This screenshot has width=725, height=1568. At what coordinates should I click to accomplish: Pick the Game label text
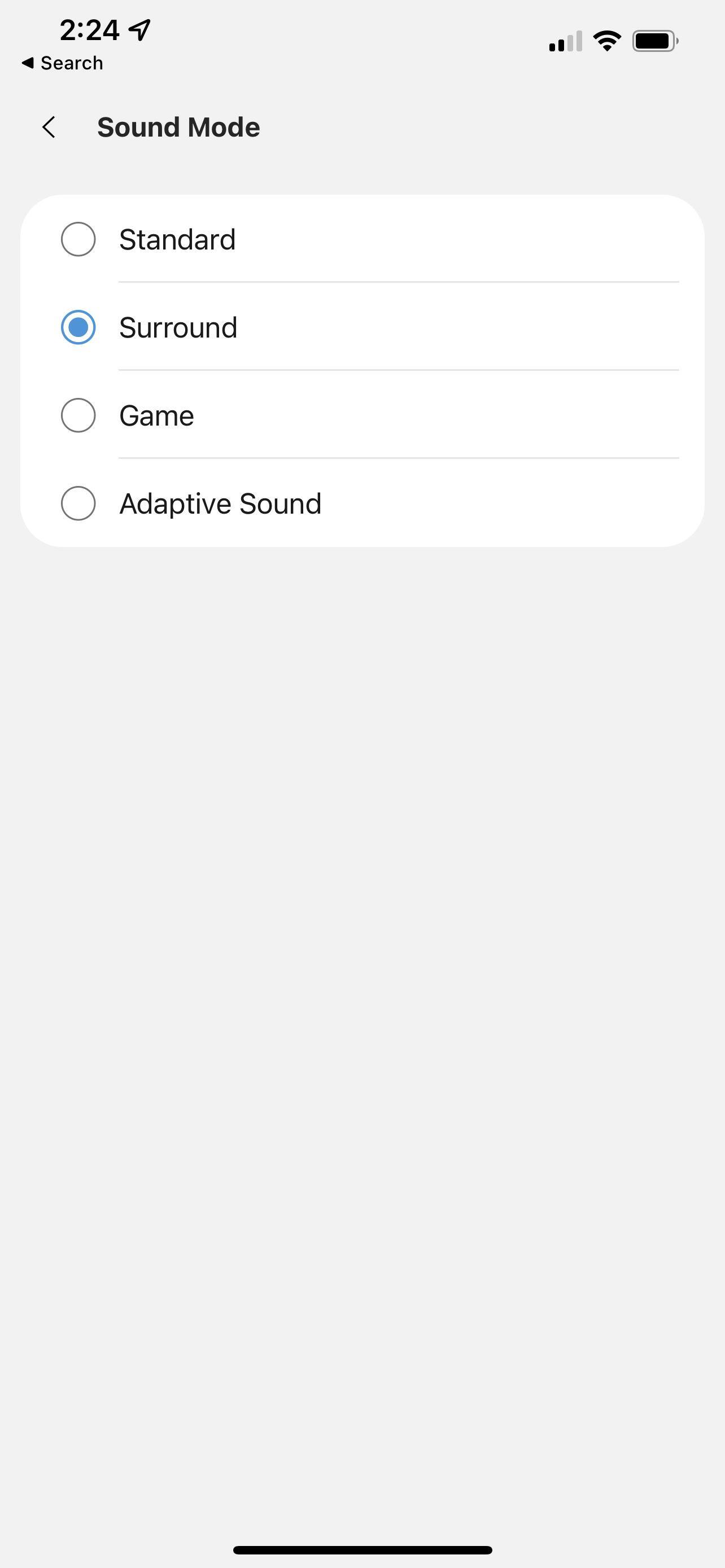pyautogui.click(x=156, y=416)
